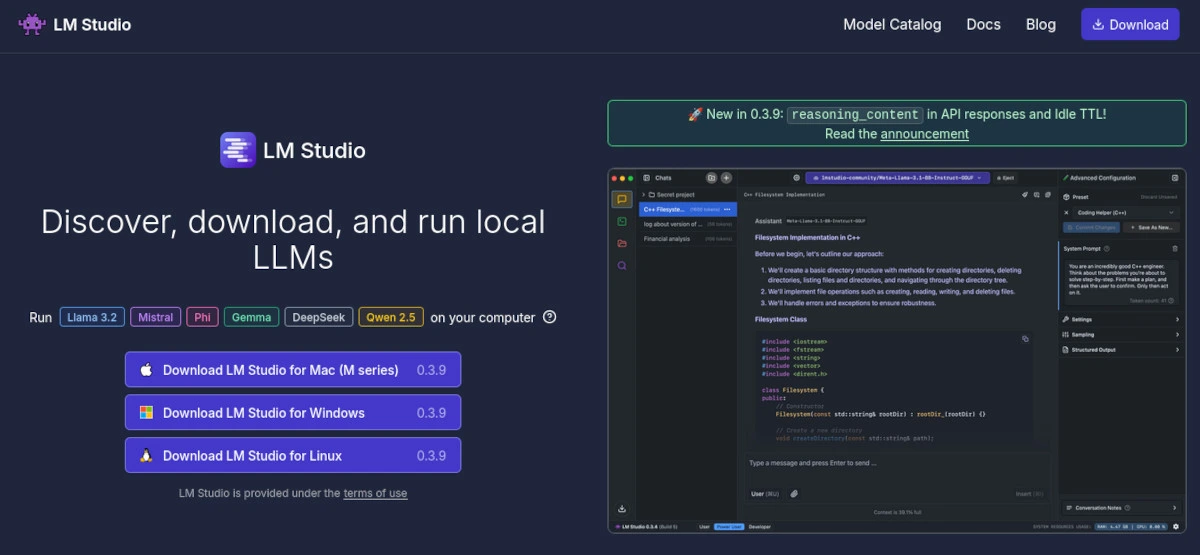Viewport: 1200px width, 555px height.
Task: Click the LM Studio robot logo in header
Action: tap(32, 24)
